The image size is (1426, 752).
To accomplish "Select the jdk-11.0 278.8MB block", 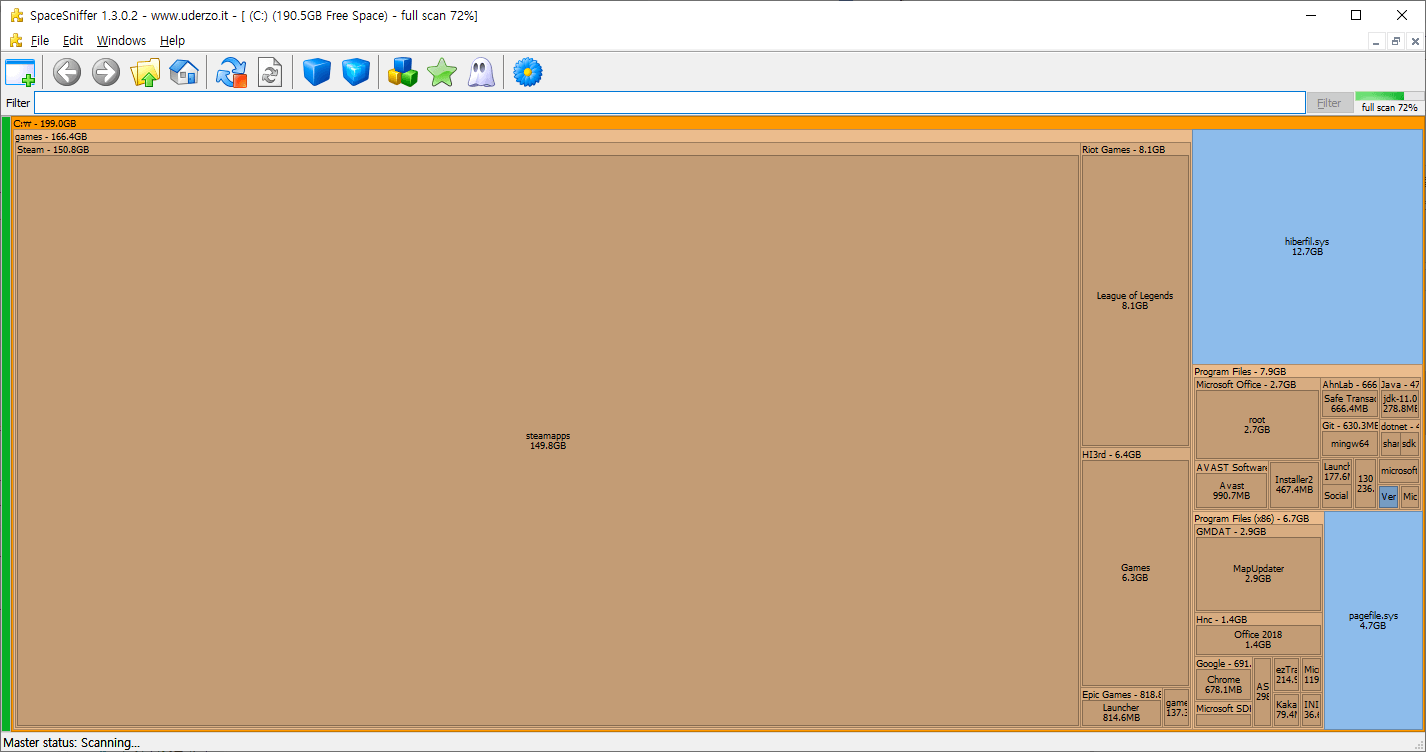I will point(1400,404).
